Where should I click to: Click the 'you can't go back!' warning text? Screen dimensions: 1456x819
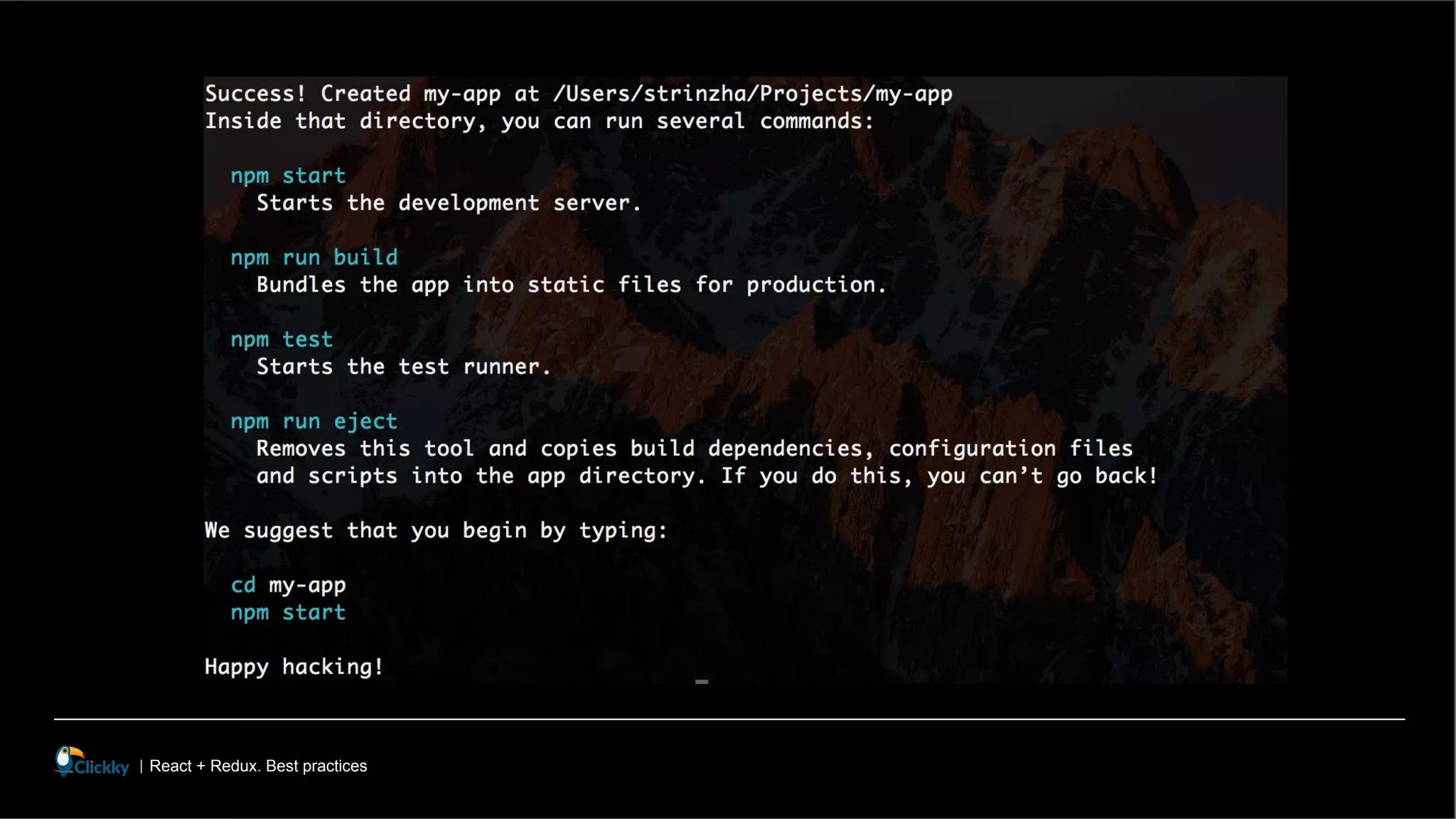click(x=1042, y=475)
